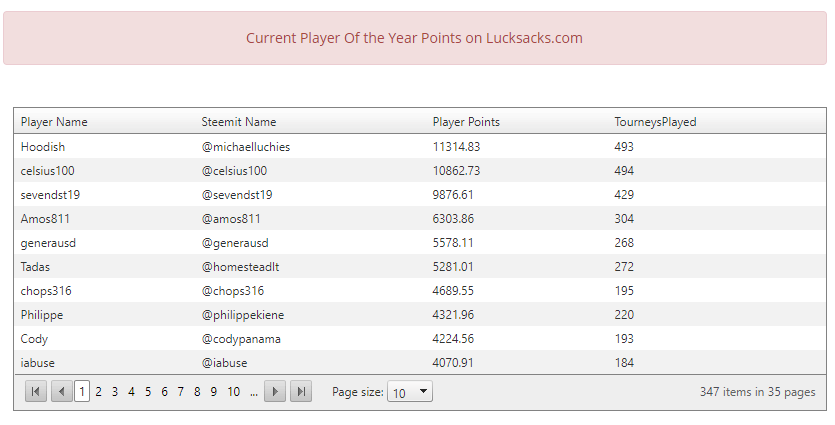
Task: Click the player name generausd
Action: coord(48,243)
